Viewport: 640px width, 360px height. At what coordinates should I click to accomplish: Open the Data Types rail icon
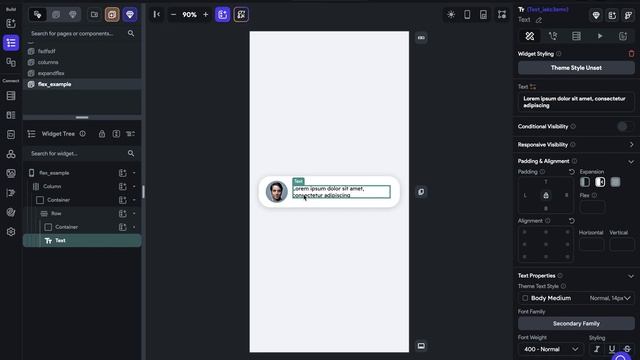11,115
